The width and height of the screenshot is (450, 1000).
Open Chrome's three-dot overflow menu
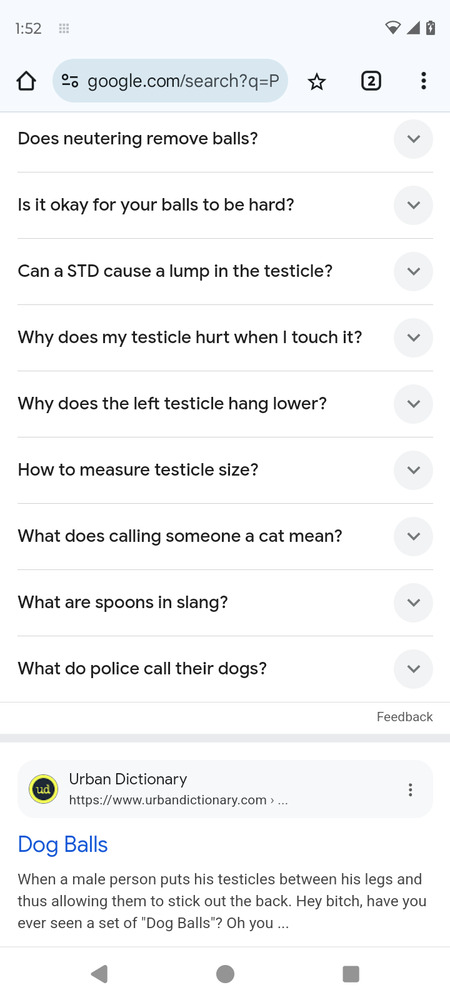[423, 81]
